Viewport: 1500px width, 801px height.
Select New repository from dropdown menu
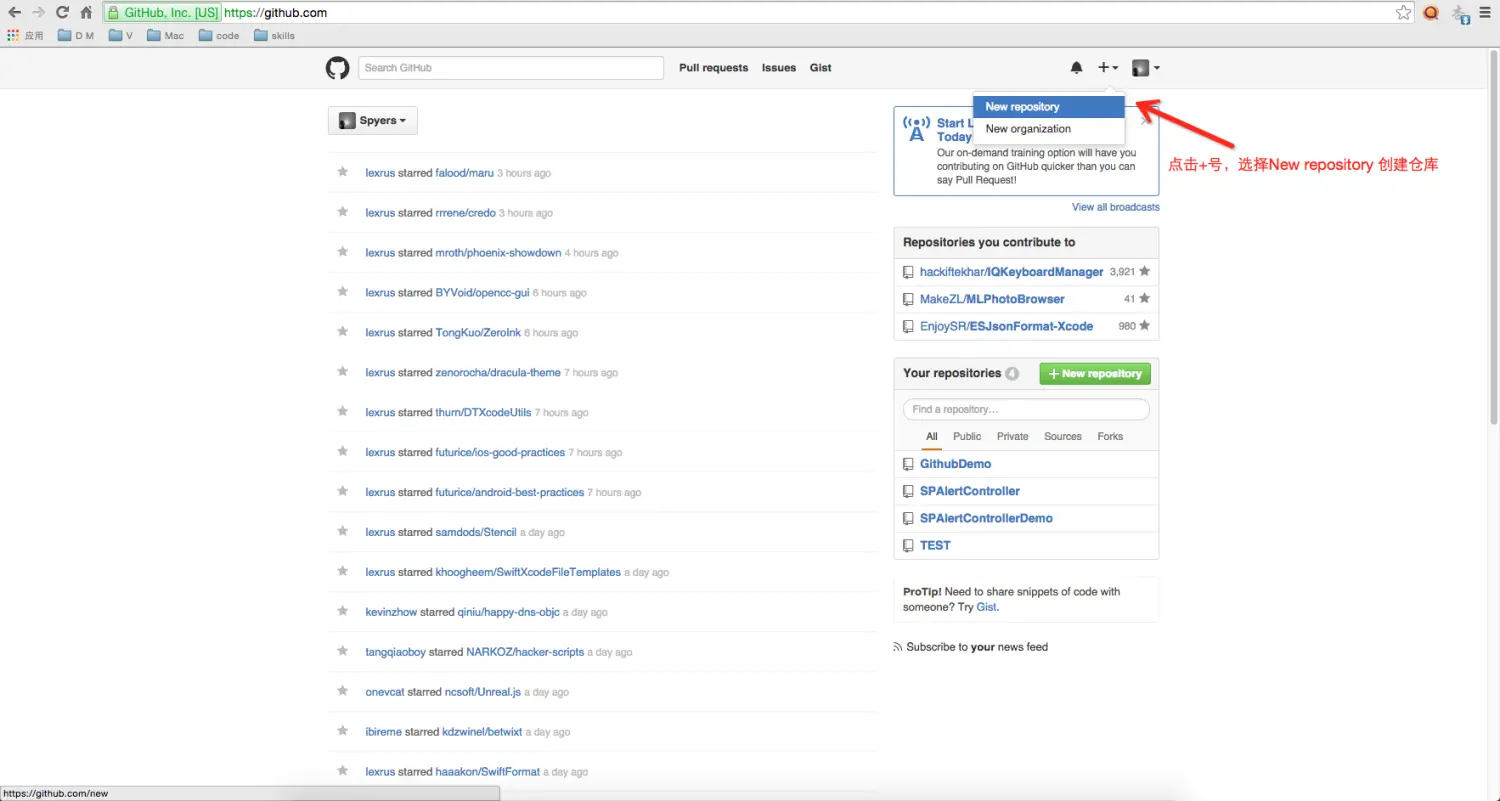(1049, 107)
